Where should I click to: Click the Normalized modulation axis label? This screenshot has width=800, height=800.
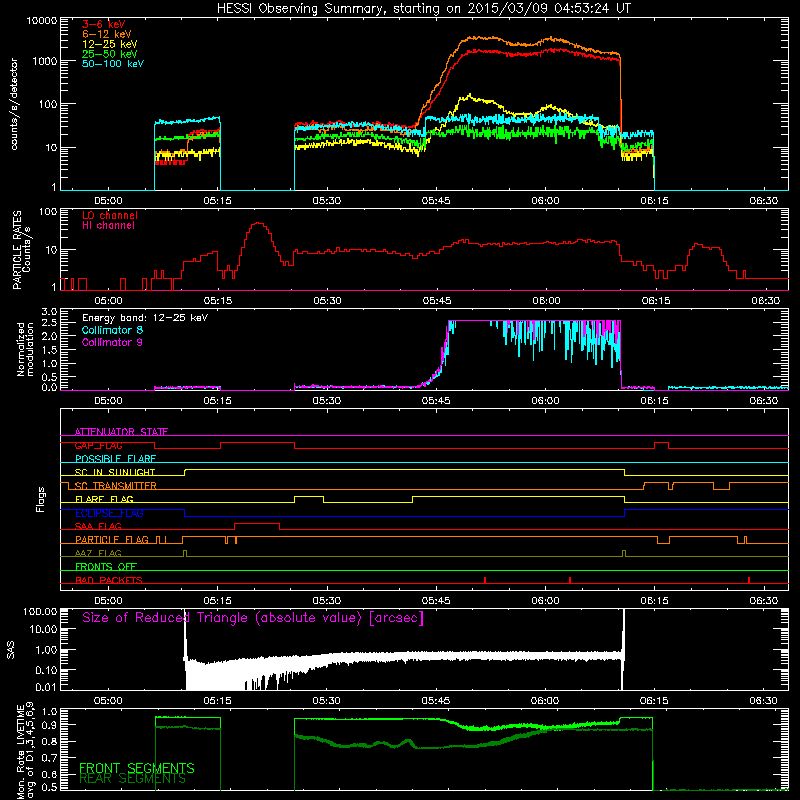tap(24, 349)
